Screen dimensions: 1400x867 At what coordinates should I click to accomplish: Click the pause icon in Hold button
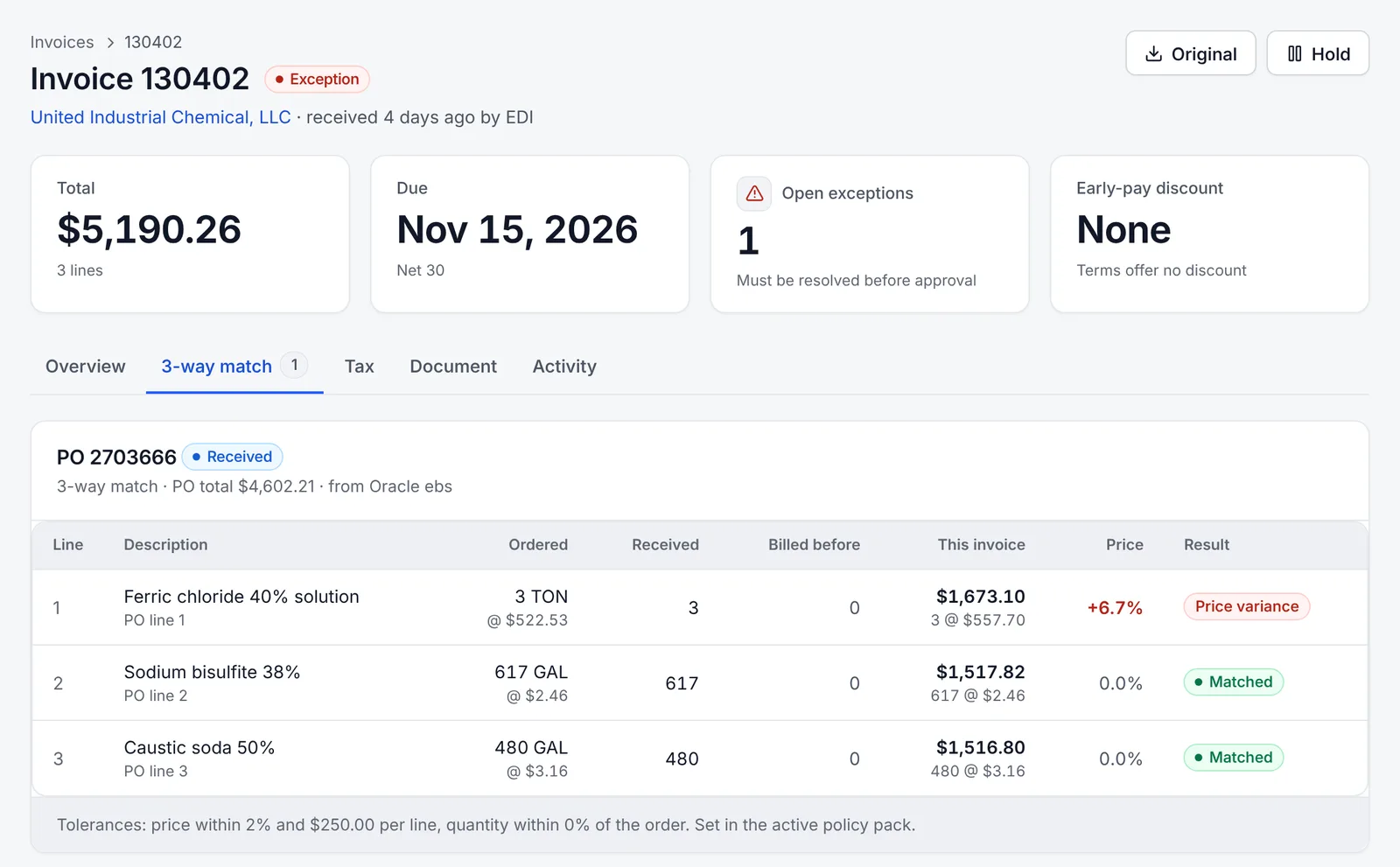[x=1295, y=54]
